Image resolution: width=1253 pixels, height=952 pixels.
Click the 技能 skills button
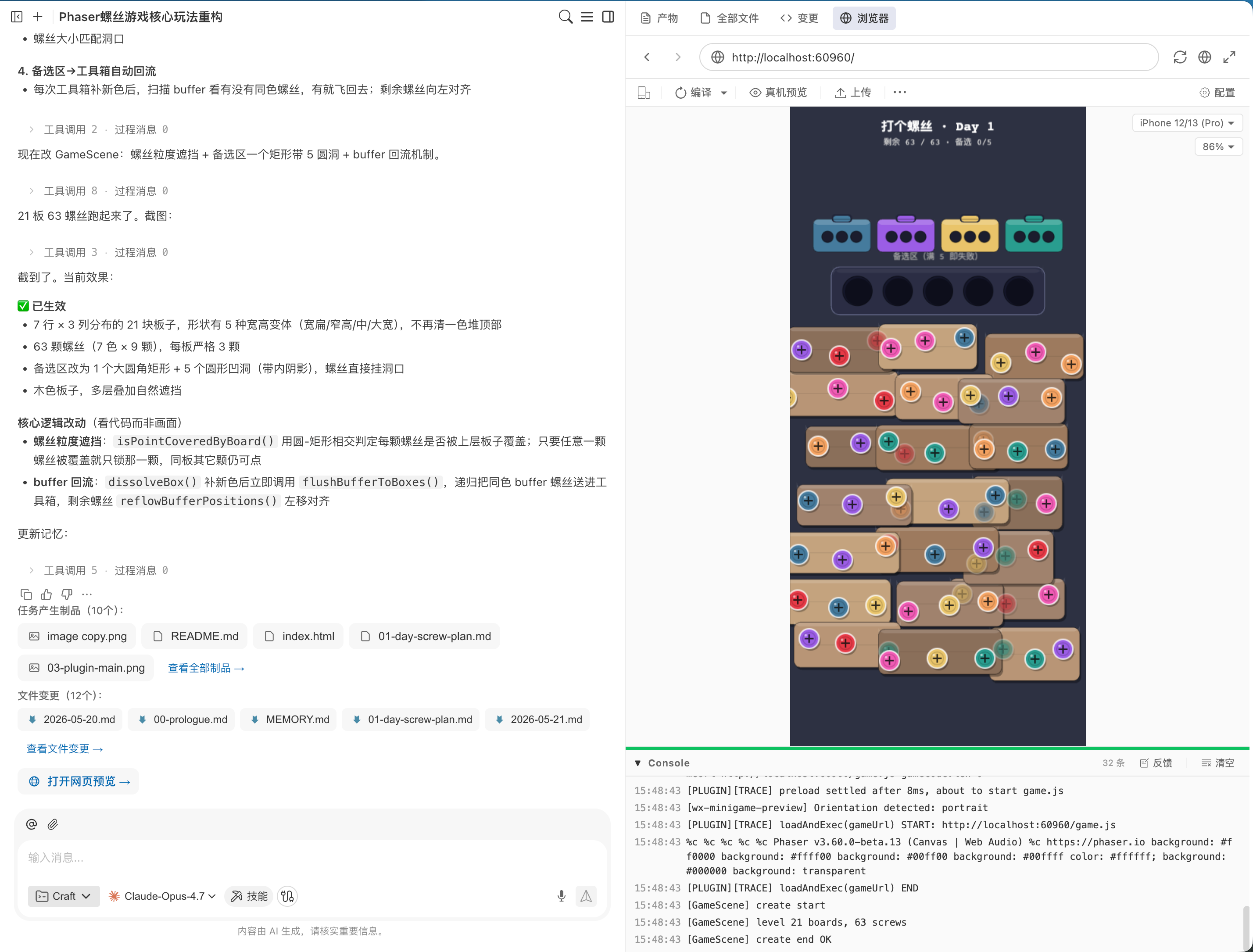[249, 896]
